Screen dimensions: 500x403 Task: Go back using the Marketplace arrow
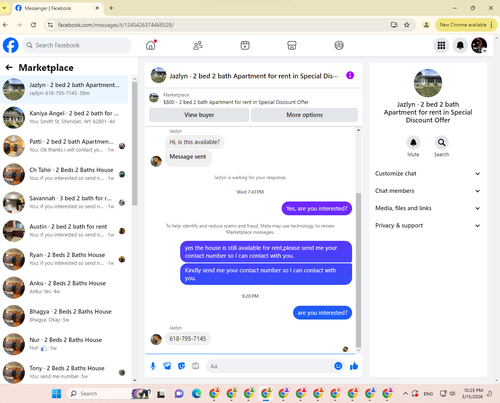click(x=9, y=68)
